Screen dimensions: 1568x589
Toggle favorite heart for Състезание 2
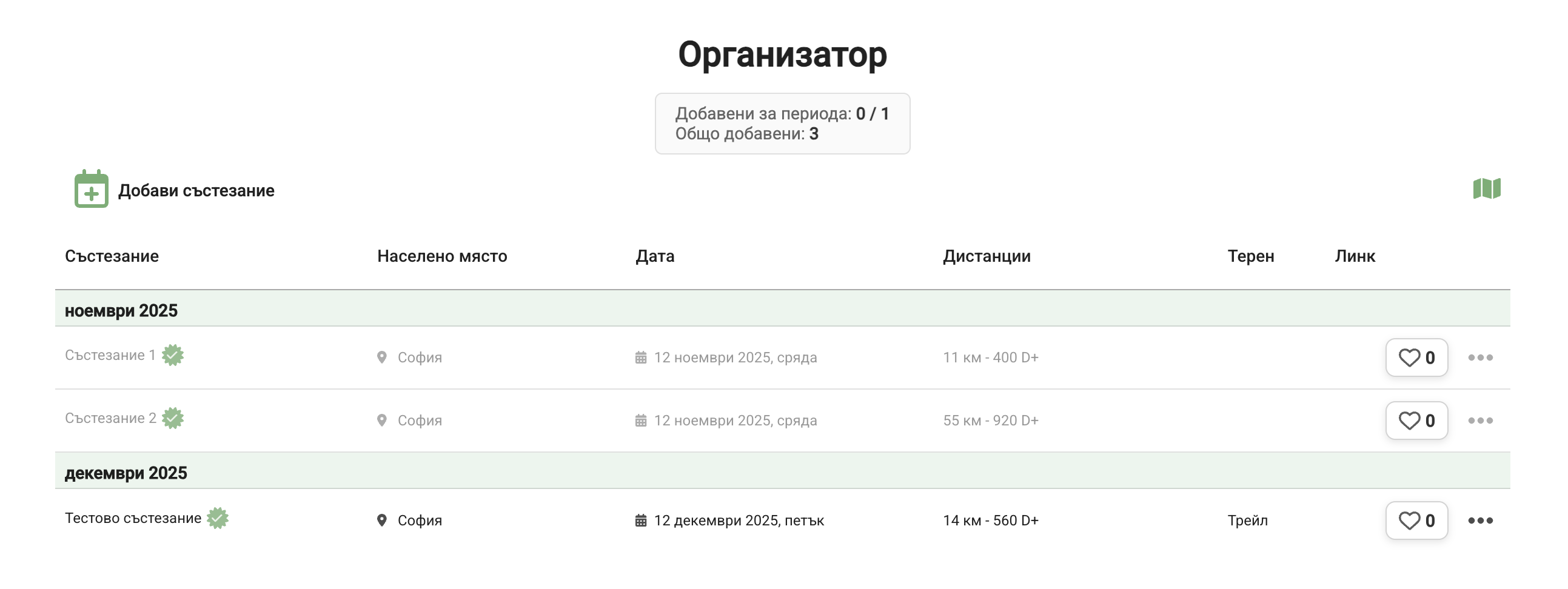coord(1416,421)
